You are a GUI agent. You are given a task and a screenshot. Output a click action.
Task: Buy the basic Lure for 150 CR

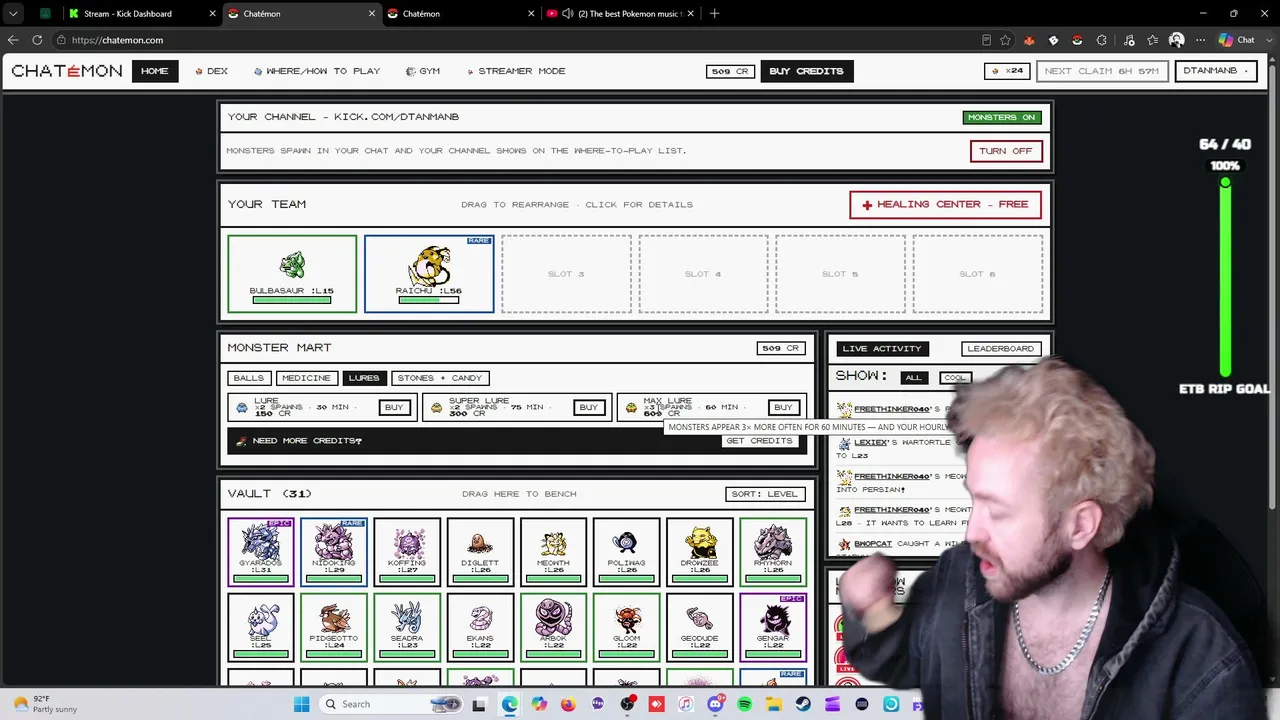coord(394,407)
